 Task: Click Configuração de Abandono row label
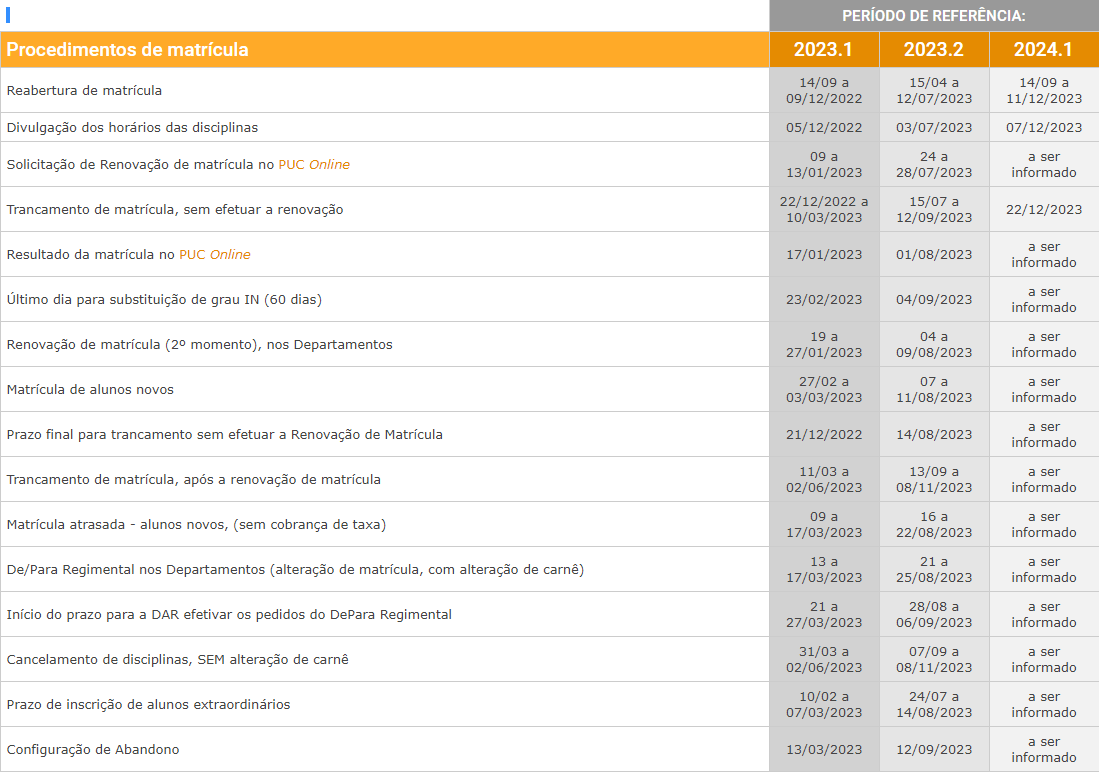(x=93, y=750)
